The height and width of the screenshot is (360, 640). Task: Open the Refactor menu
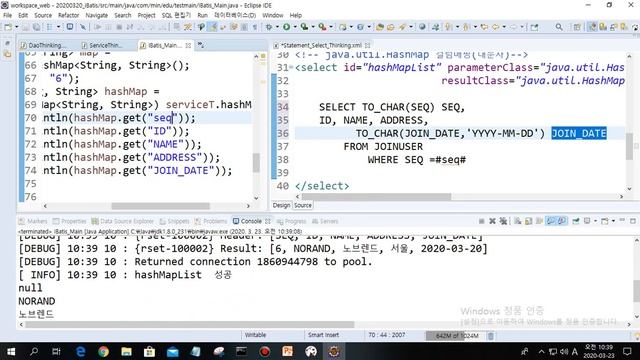(69, 15)
